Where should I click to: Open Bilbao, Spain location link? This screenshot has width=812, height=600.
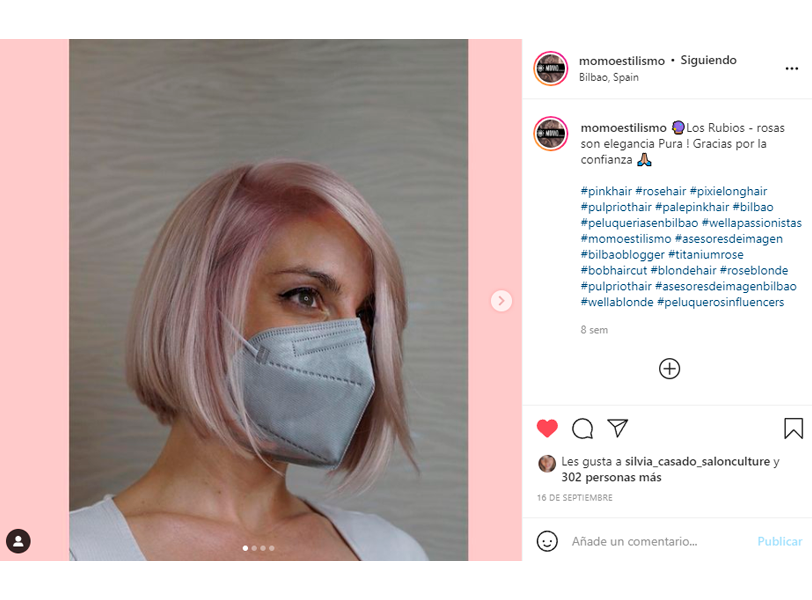click(608, 77)
